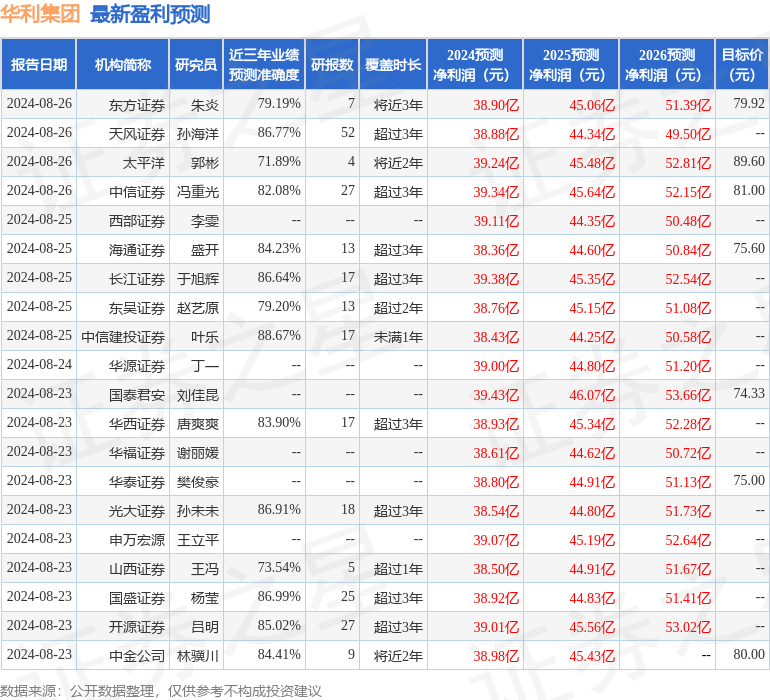Select 天风证券 institution cell
Viewport: 770px width, 700px height.
(137, 134)
